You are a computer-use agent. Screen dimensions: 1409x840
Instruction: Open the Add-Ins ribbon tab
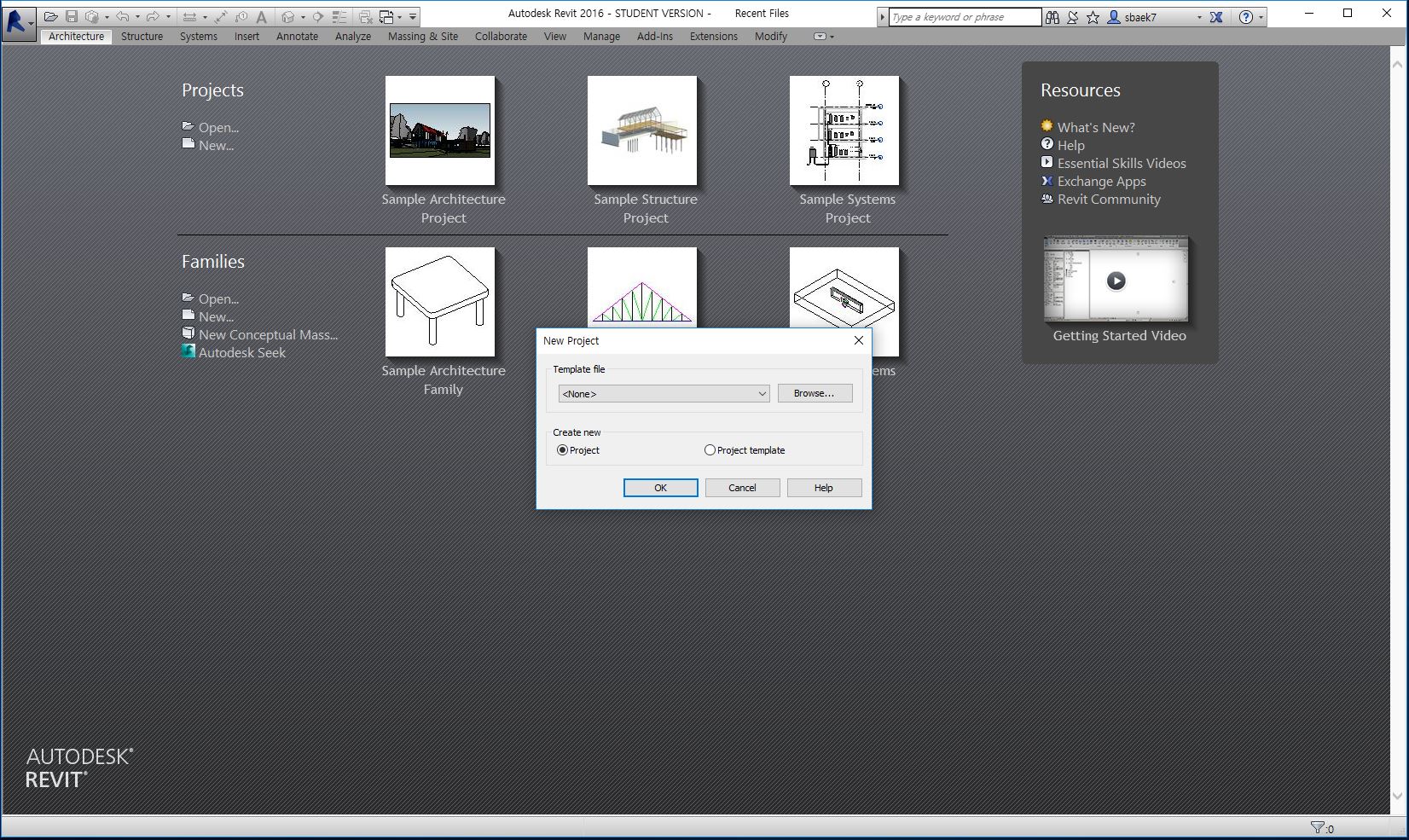(x=655, y=37)
